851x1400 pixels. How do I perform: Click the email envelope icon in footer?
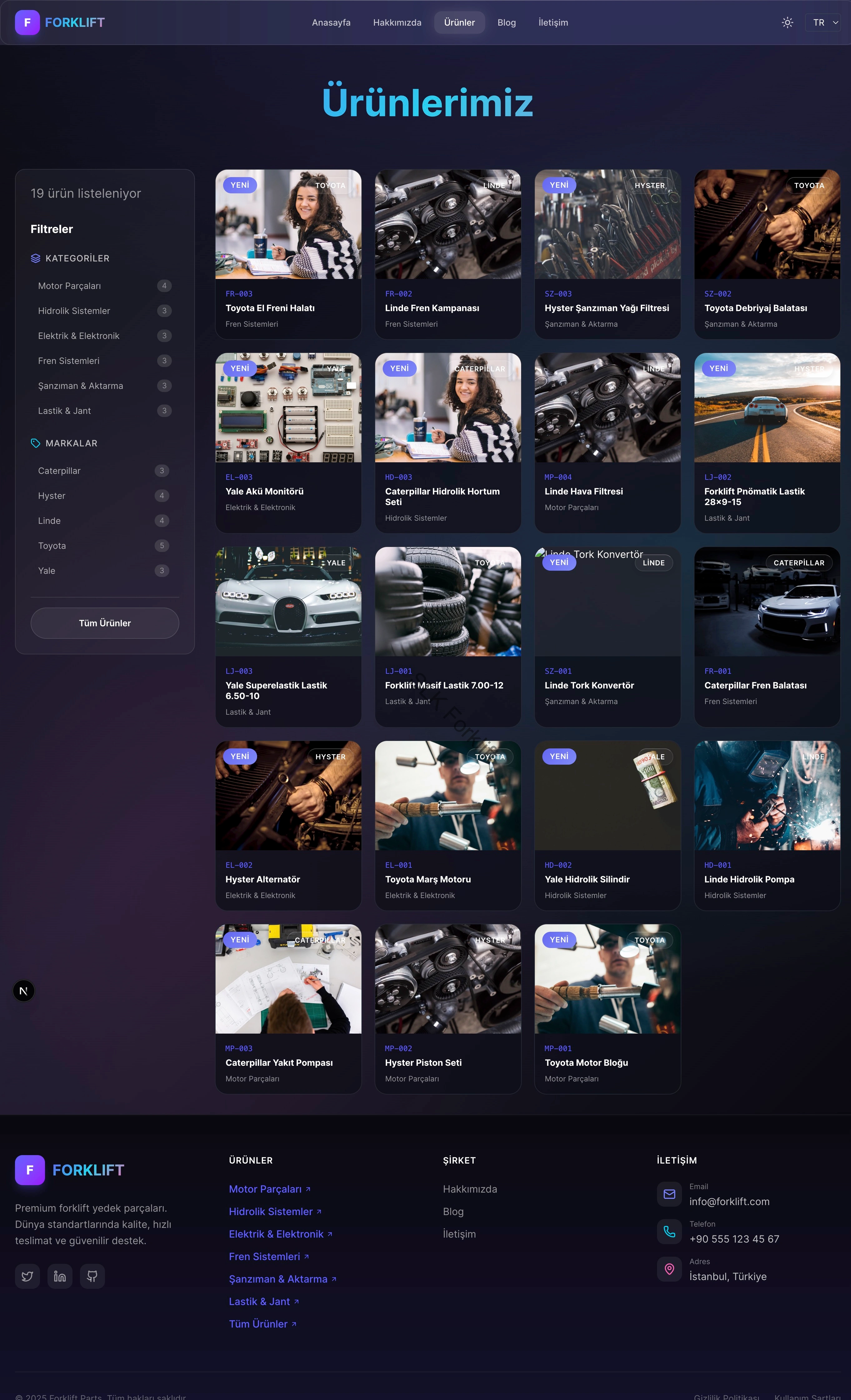coord(669,1194)
